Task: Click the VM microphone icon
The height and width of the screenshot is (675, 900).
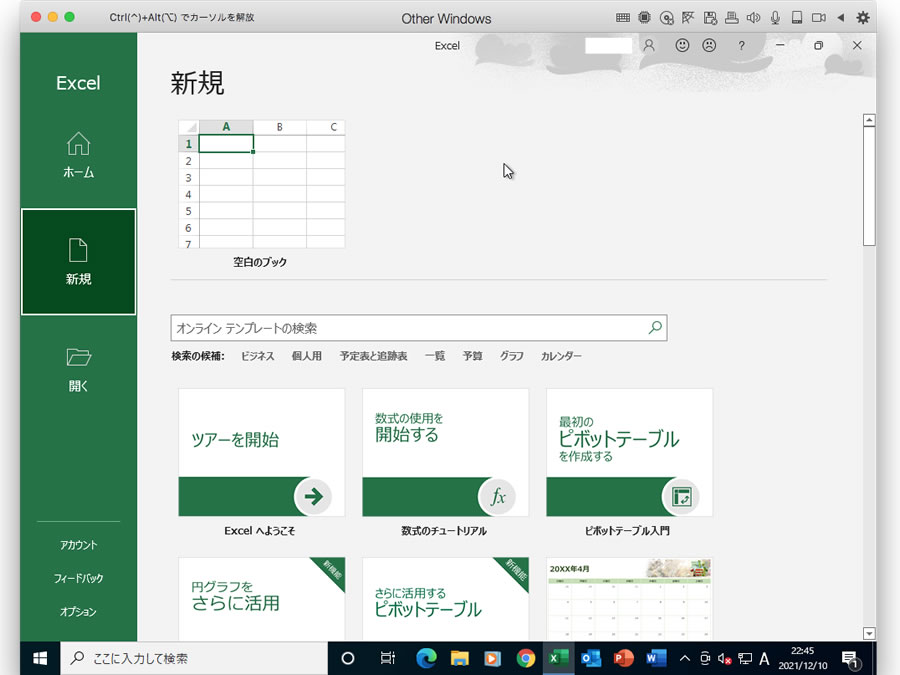Action: click(x=775, y=18)
